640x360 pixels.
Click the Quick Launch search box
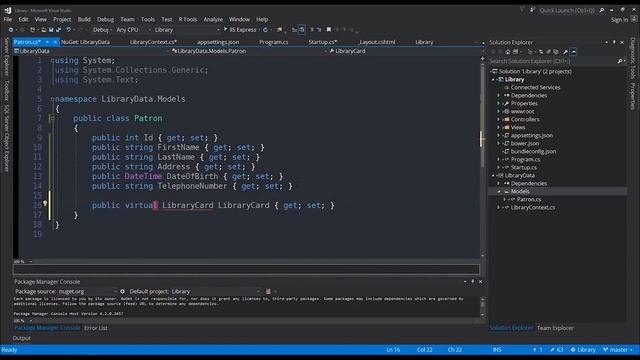coord(567,10)
